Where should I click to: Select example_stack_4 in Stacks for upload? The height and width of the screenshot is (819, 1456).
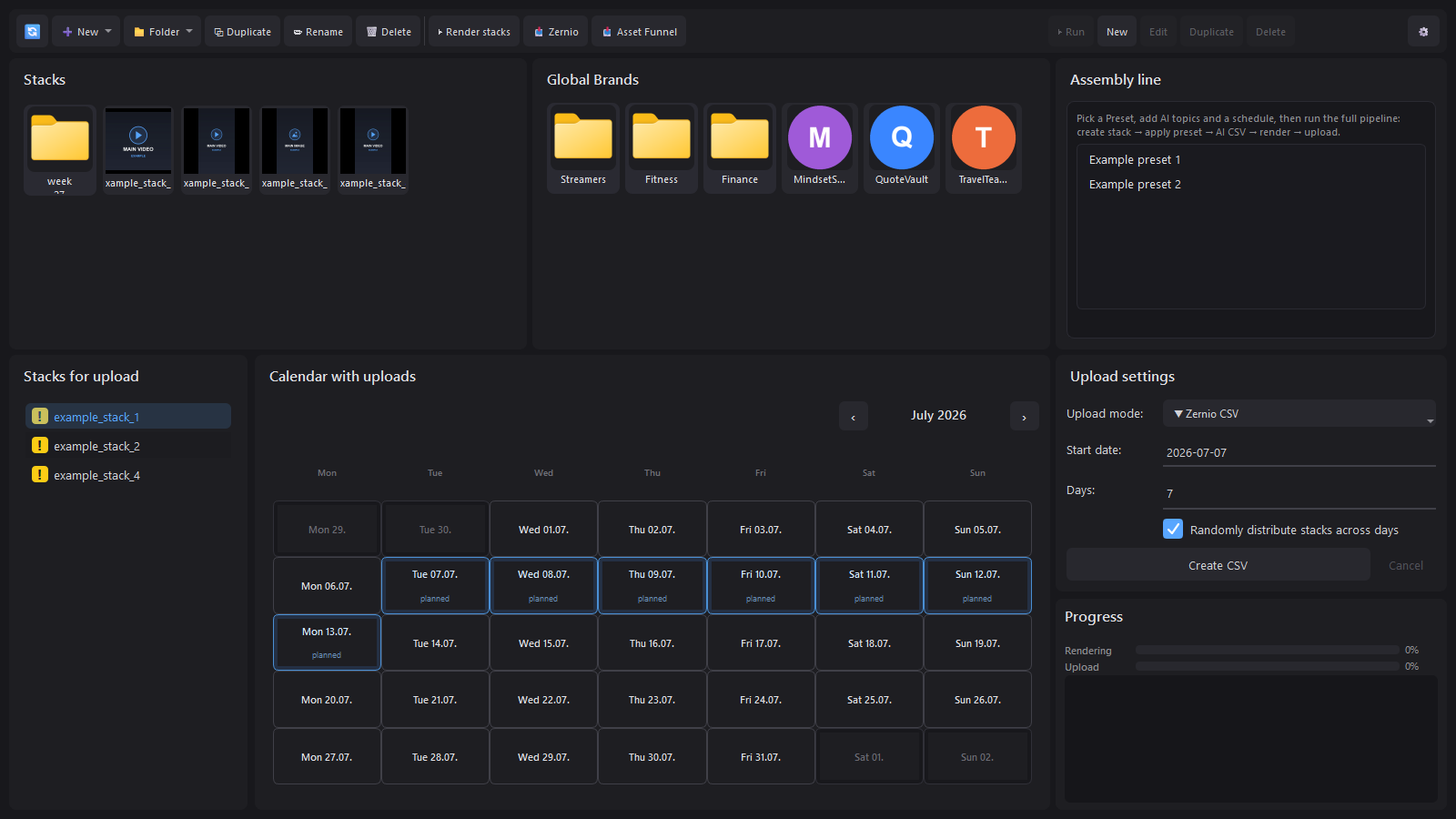pos(128,474)
